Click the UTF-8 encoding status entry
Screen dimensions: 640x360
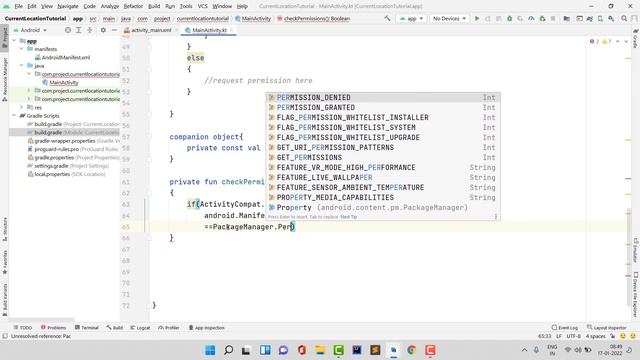(573, 336)
